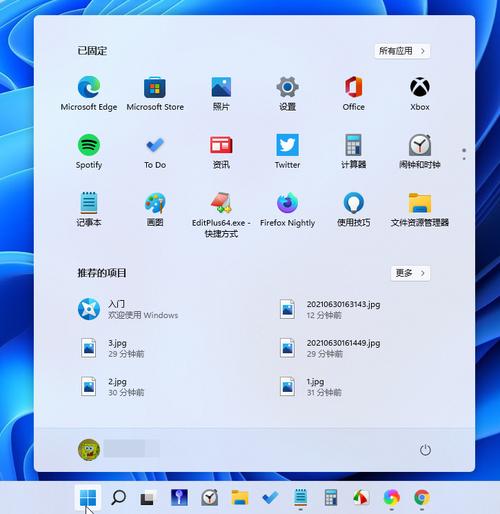Click pinned apps page indicator dots
The height and width of the screenshot is (514, 500).
coord(464,154)
